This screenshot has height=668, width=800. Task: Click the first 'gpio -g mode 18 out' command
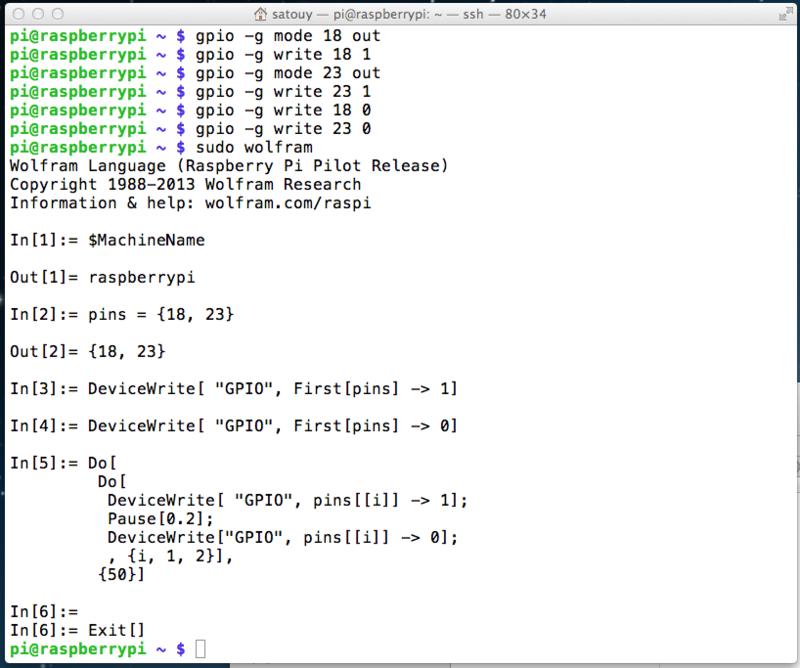point(288,36)
